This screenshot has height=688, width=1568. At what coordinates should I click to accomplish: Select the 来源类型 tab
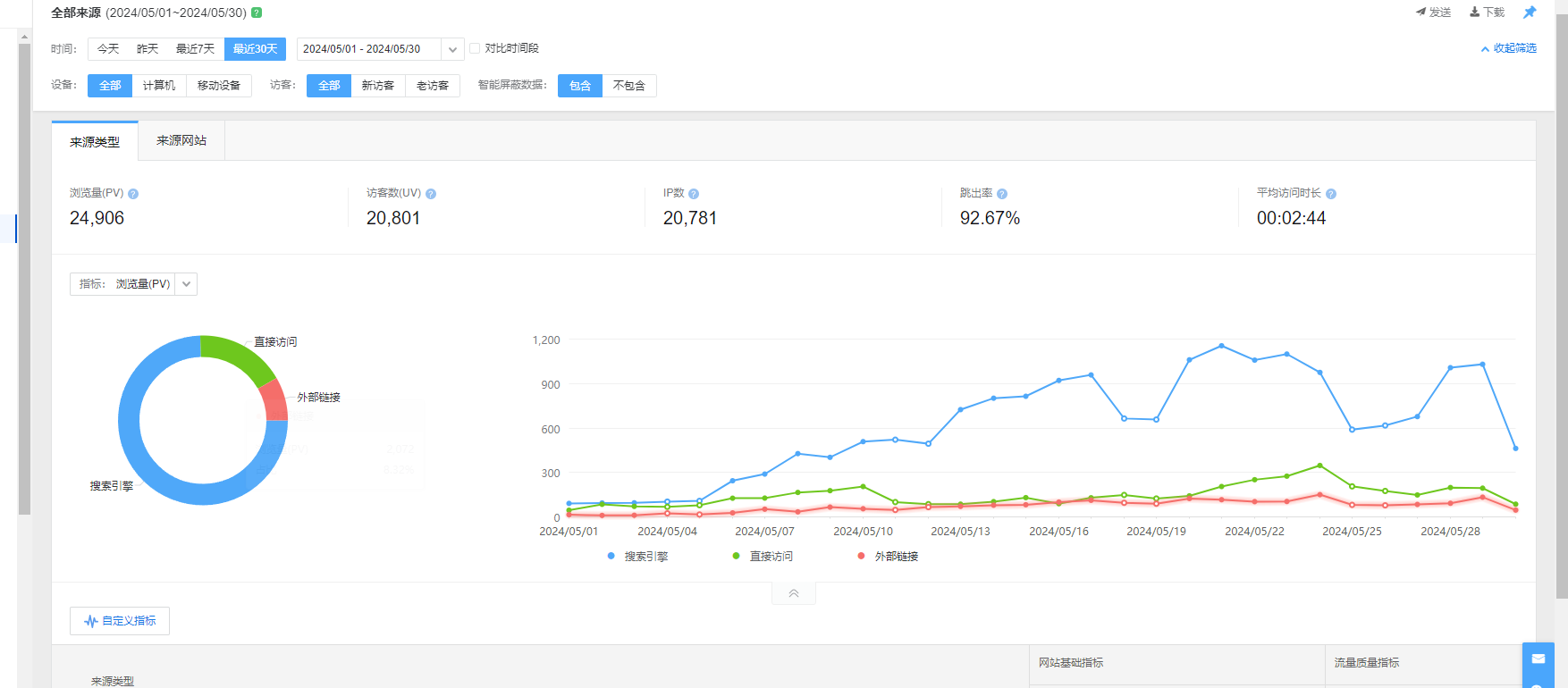pos(95,142)
